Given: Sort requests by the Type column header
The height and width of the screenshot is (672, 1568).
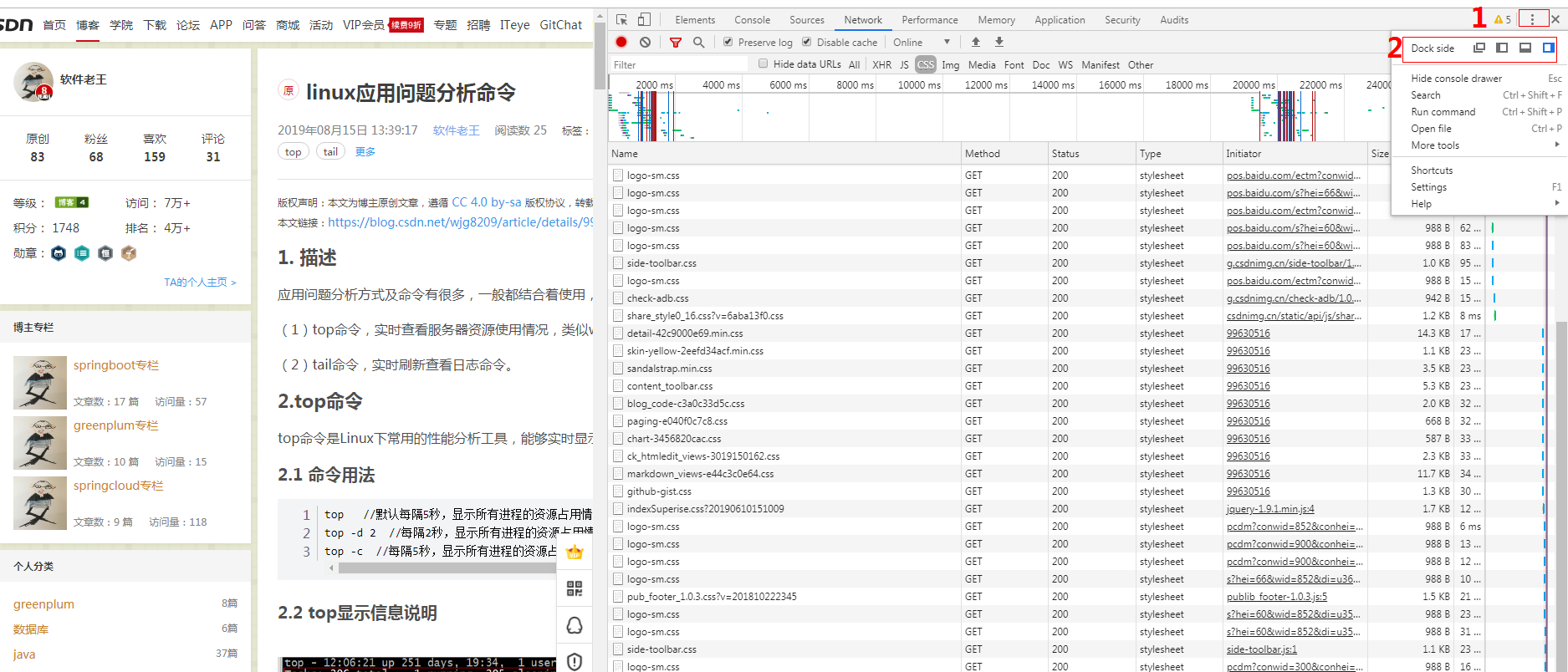Looking at the screenshot, I should [x=1179, y=154].
